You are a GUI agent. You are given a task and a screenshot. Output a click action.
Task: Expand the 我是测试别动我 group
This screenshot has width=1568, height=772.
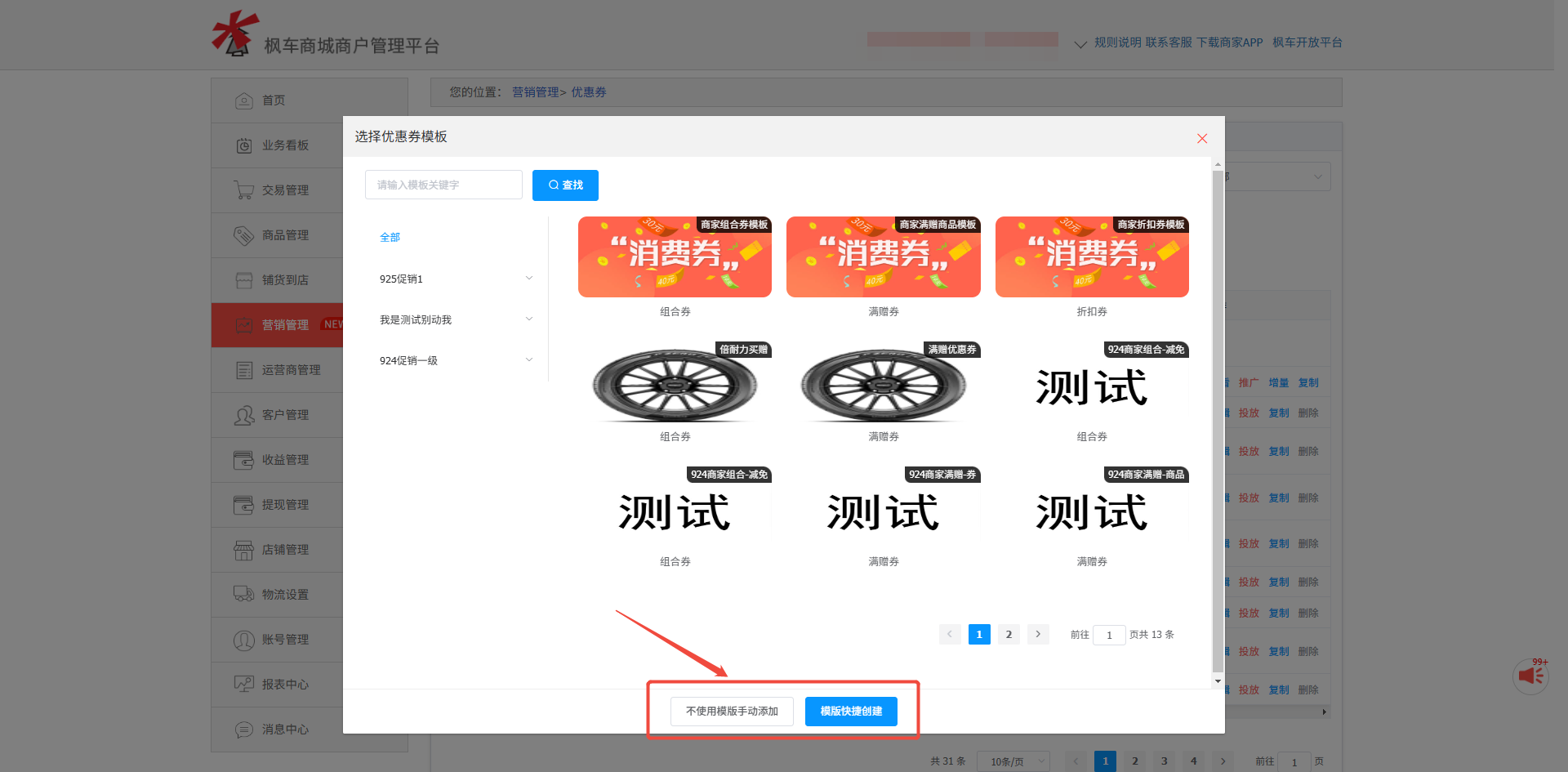point(455,319)
